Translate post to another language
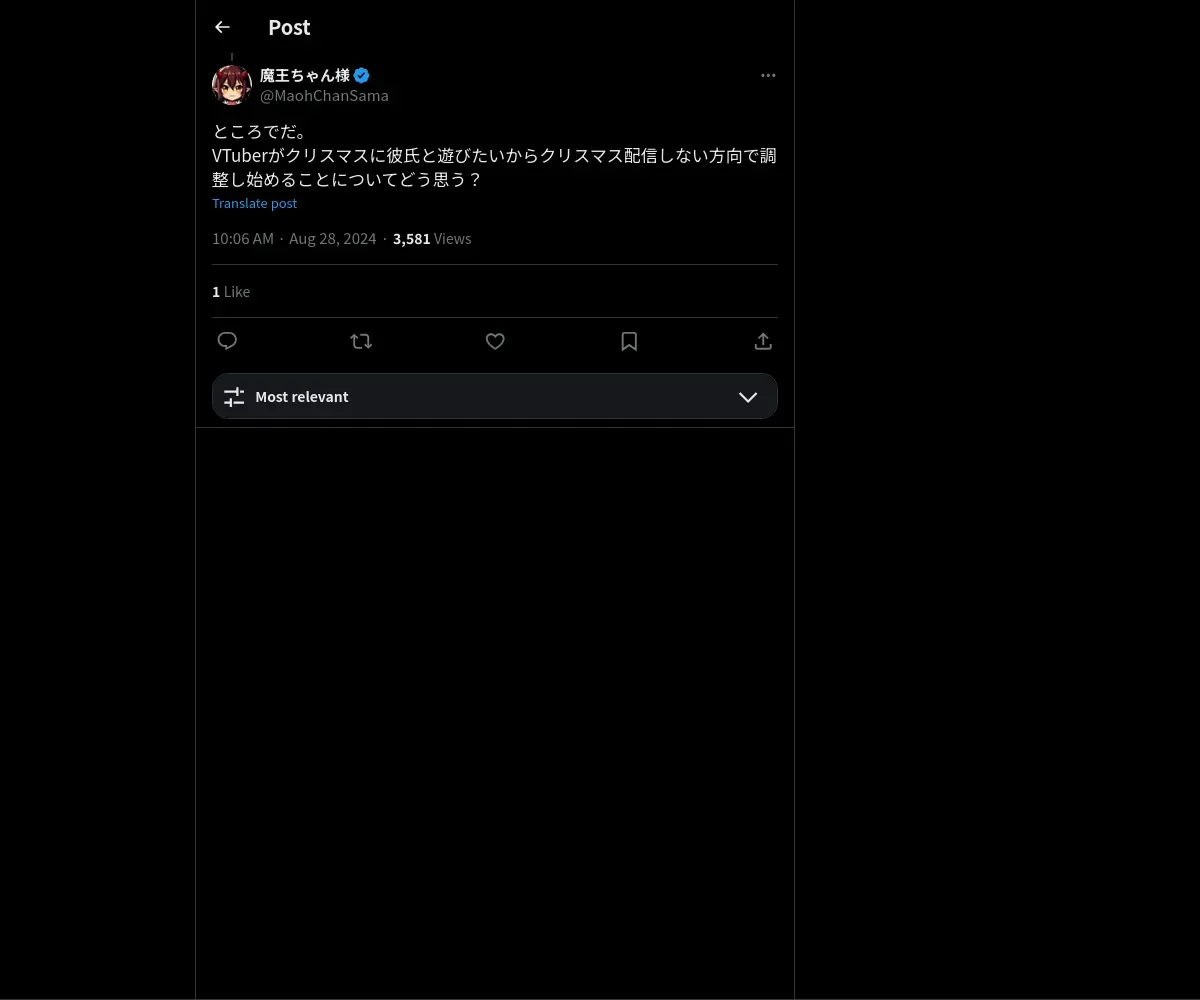 coord(254,203)
